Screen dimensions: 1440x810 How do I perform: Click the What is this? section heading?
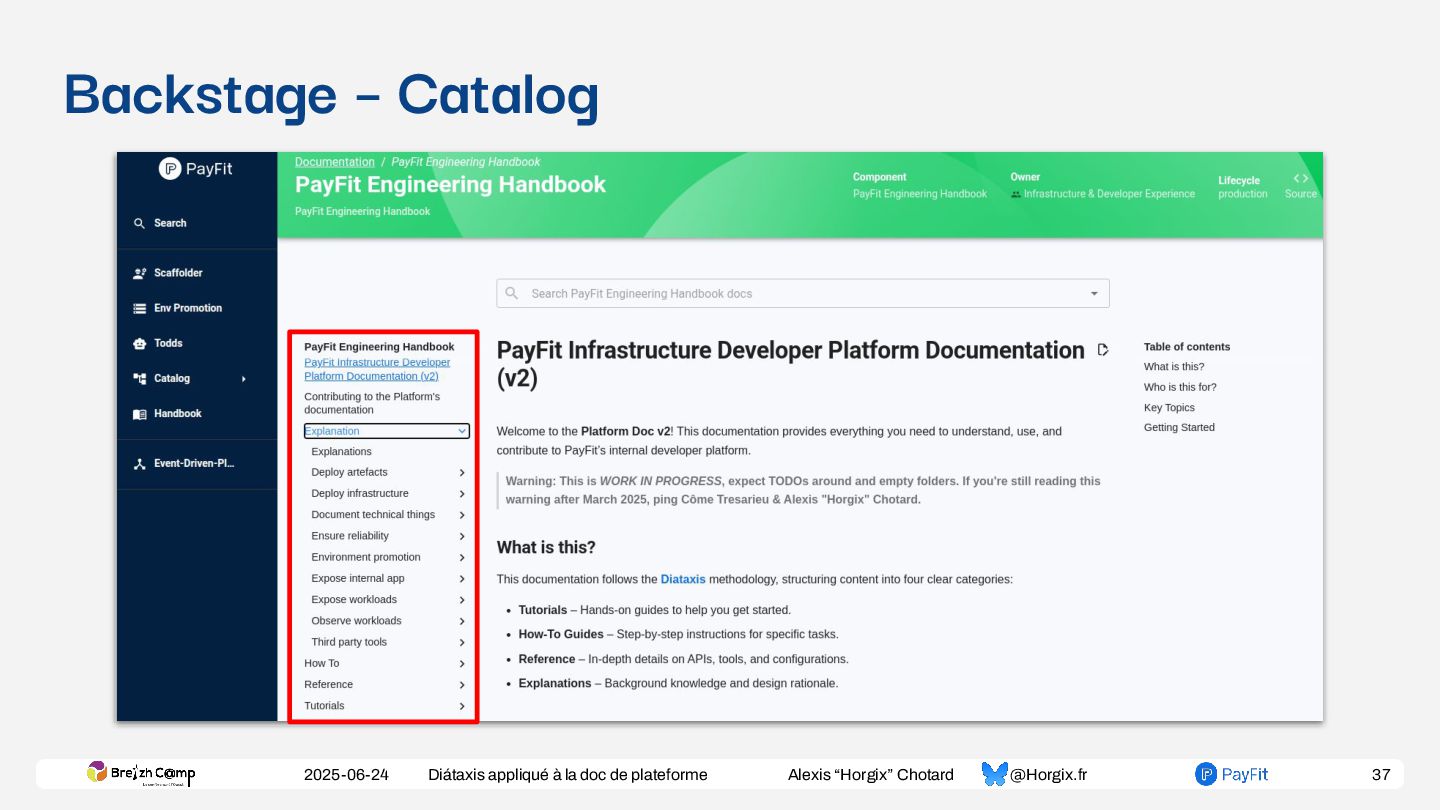(546, 548)
